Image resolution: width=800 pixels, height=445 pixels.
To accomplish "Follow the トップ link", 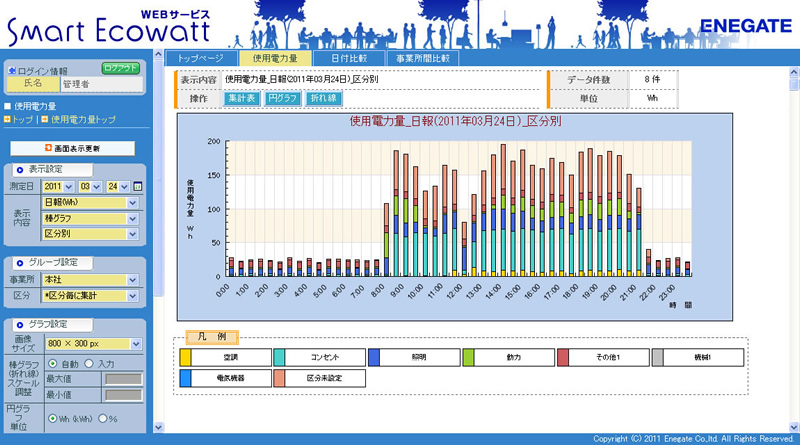I will point(22,119).
